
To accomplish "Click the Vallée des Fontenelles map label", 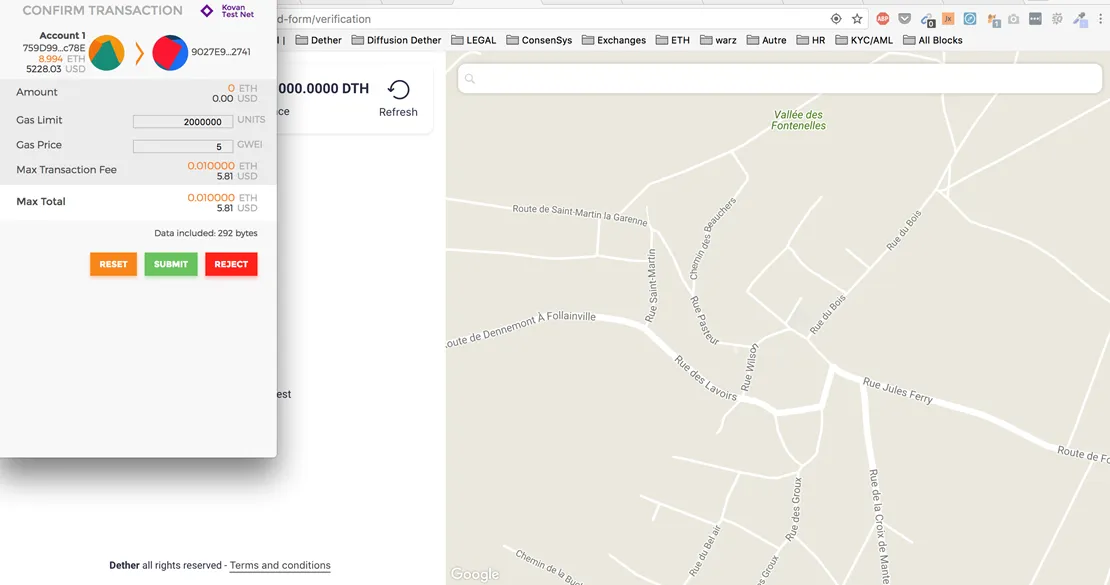I will (799, 120).
